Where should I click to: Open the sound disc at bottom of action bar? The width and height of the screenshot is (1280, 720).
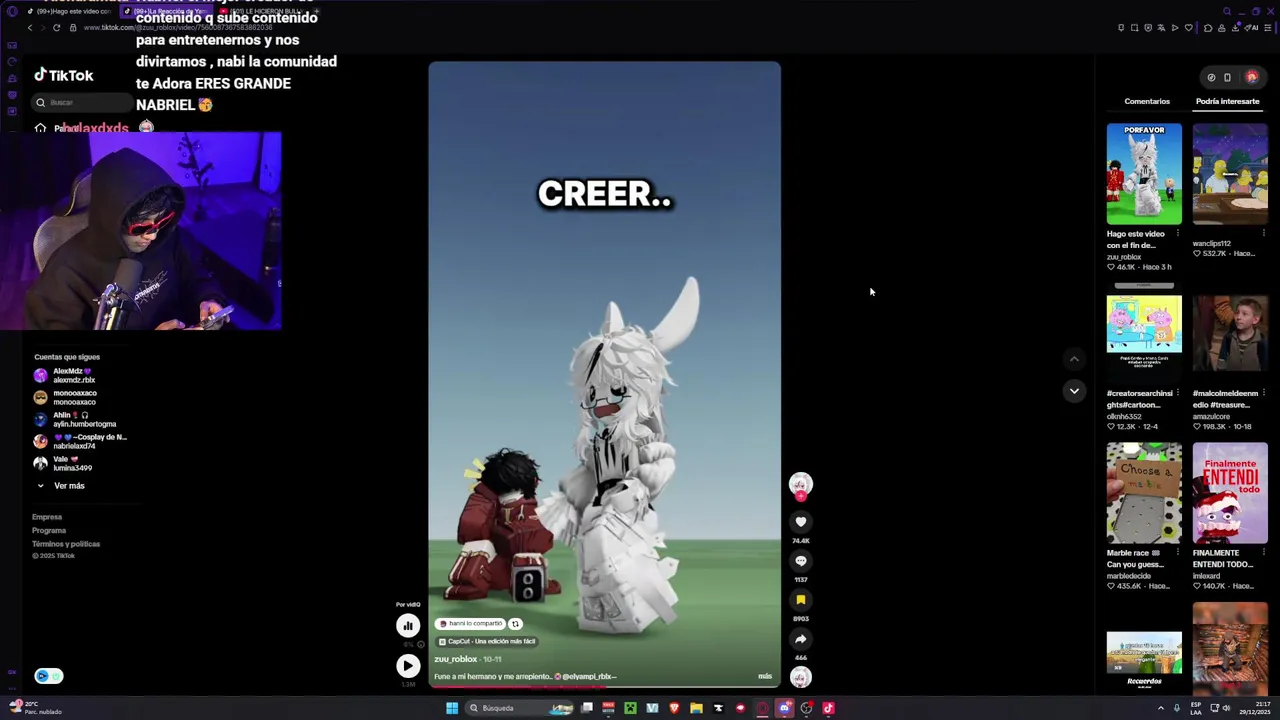(x=800, y=677)
